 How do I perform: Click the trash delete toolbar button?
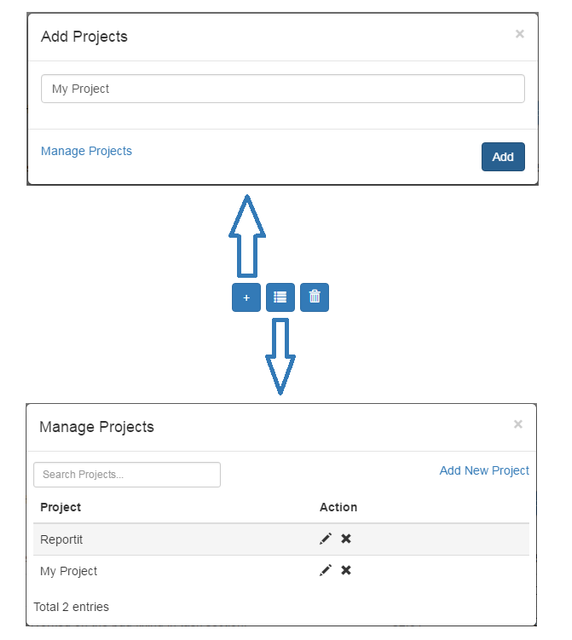point(314,297)
